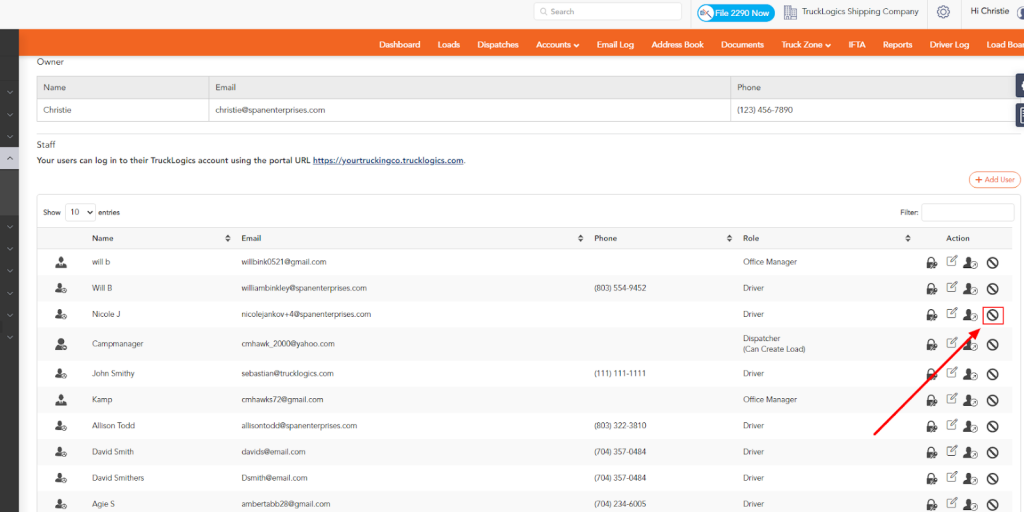Viewport: 1024px width, 512px height.
Task: Click the Hi Christie account label
Action: pyautogui.click(x=990, y=11)
